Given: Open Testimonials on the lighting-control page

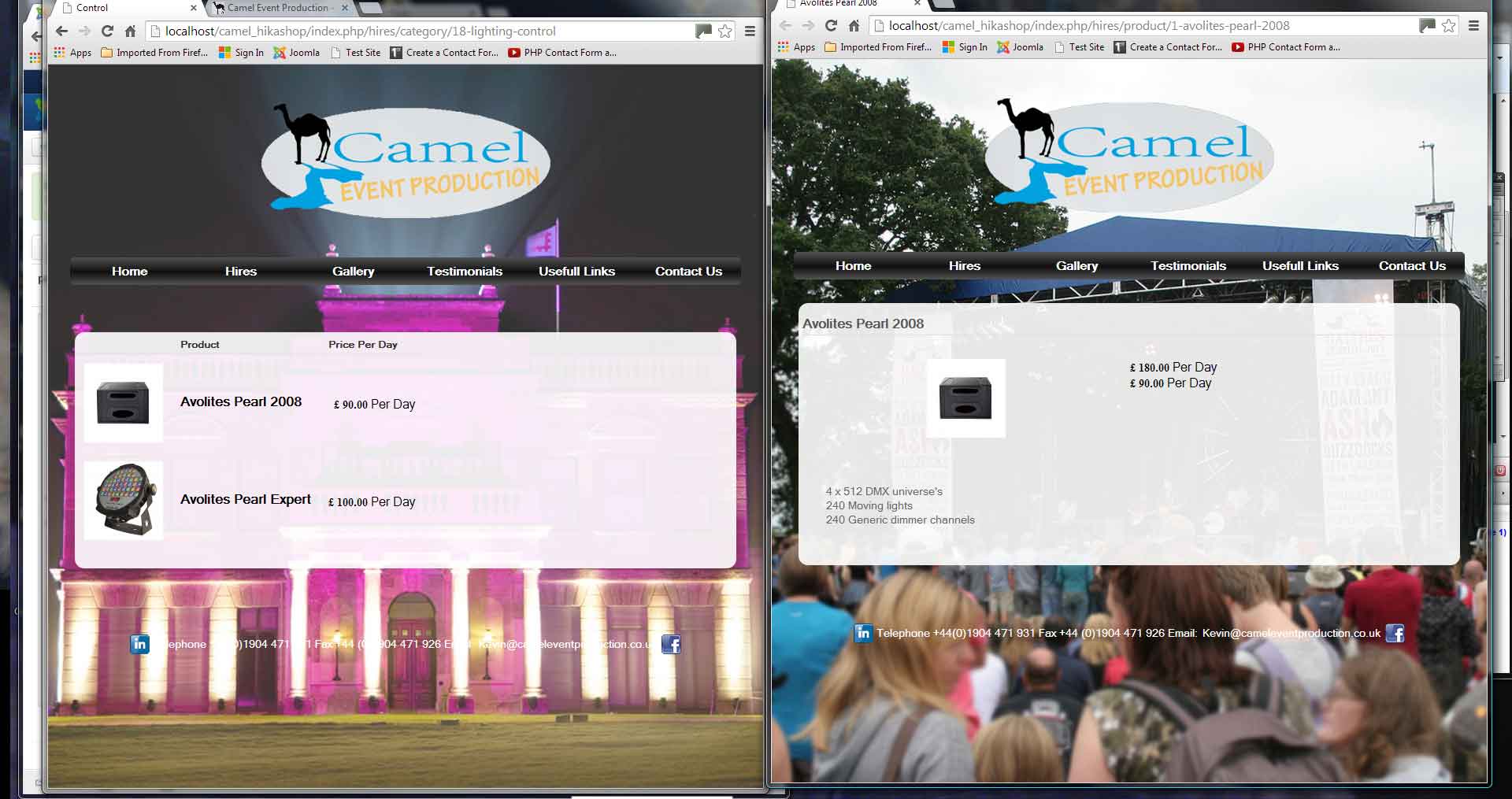Looking at the screenshot, I should click(465, 272).
